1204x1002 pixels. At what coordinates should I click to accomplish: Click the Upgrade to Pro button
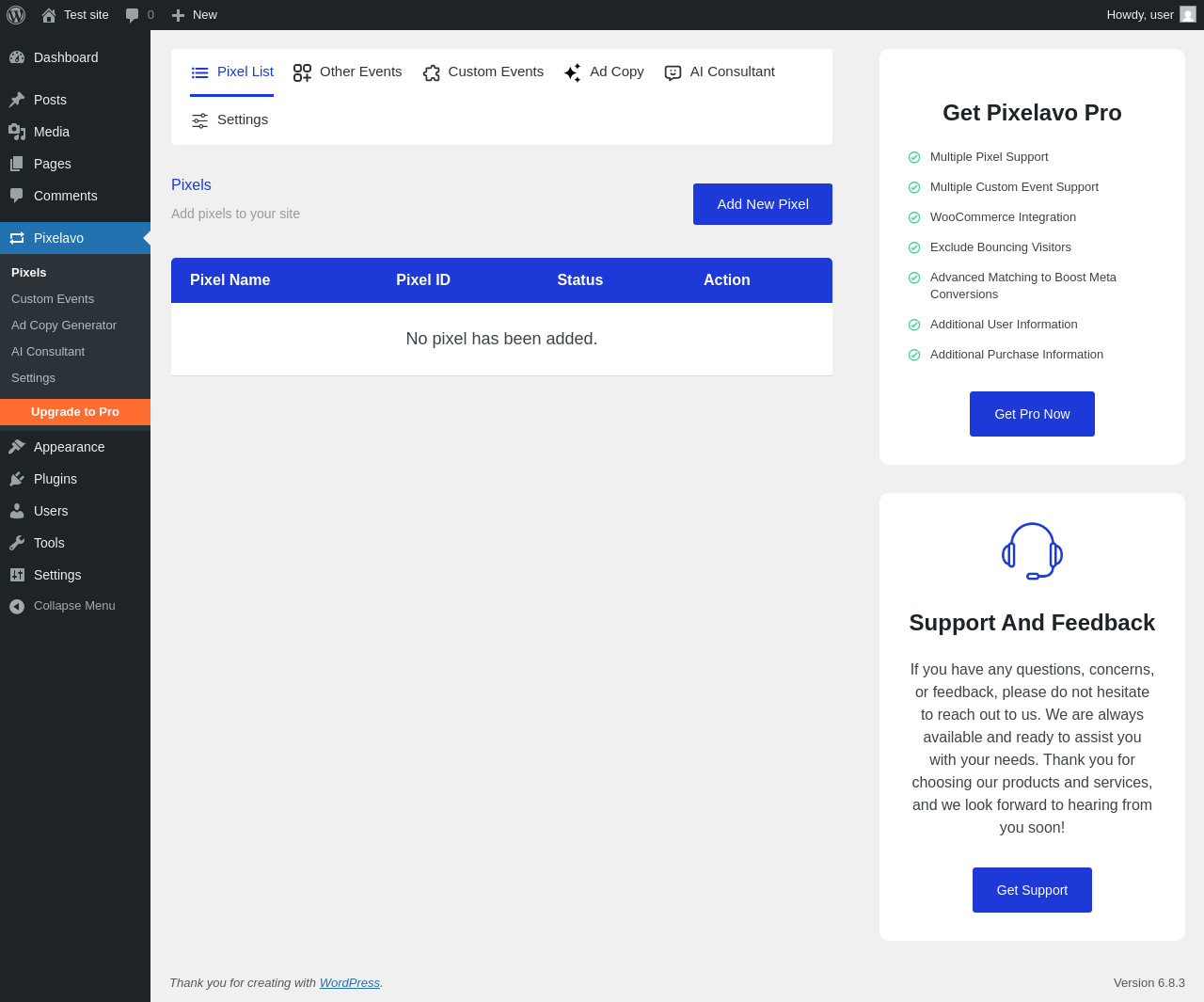(x=75, y=412)
